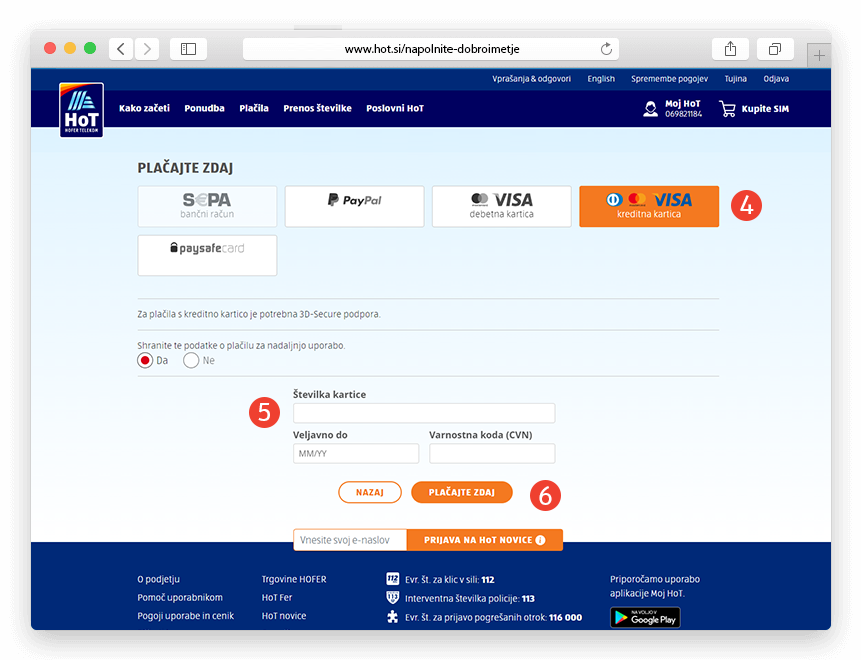
Task: Open Pomoč uporabnikom footer link
Action: pyautogui.click(x=180, y=597)
